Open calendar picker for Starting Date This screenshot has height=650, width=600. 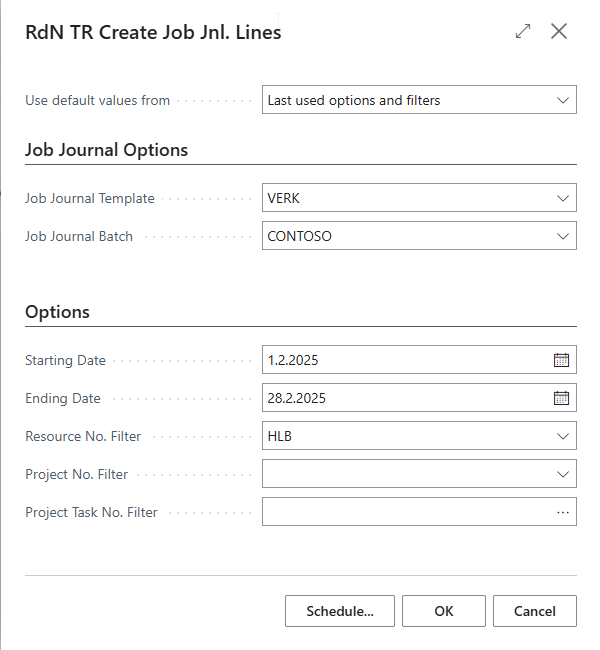(561, 360)
